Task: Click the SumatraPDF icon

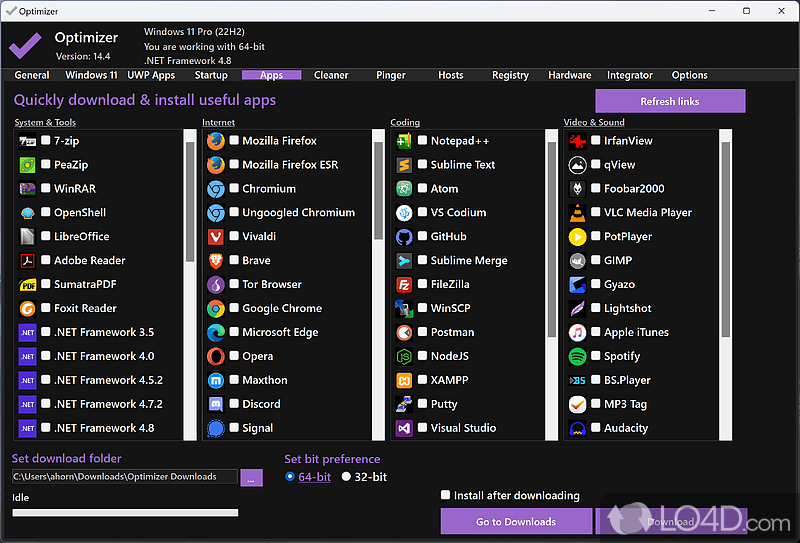Action: 28,284
